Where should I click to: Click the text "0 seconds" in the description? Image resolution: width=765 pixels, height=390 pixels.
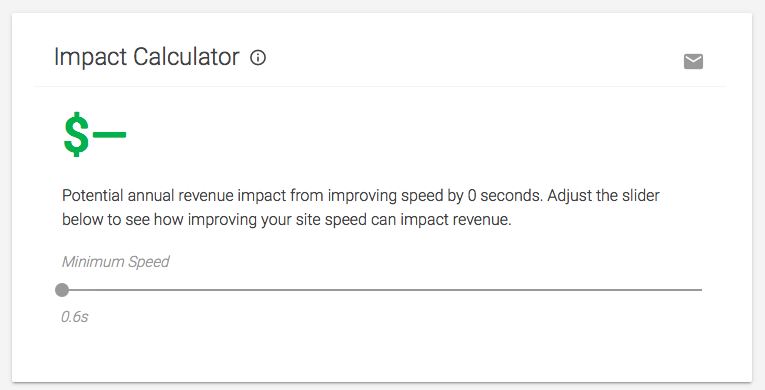coord(505,196)
